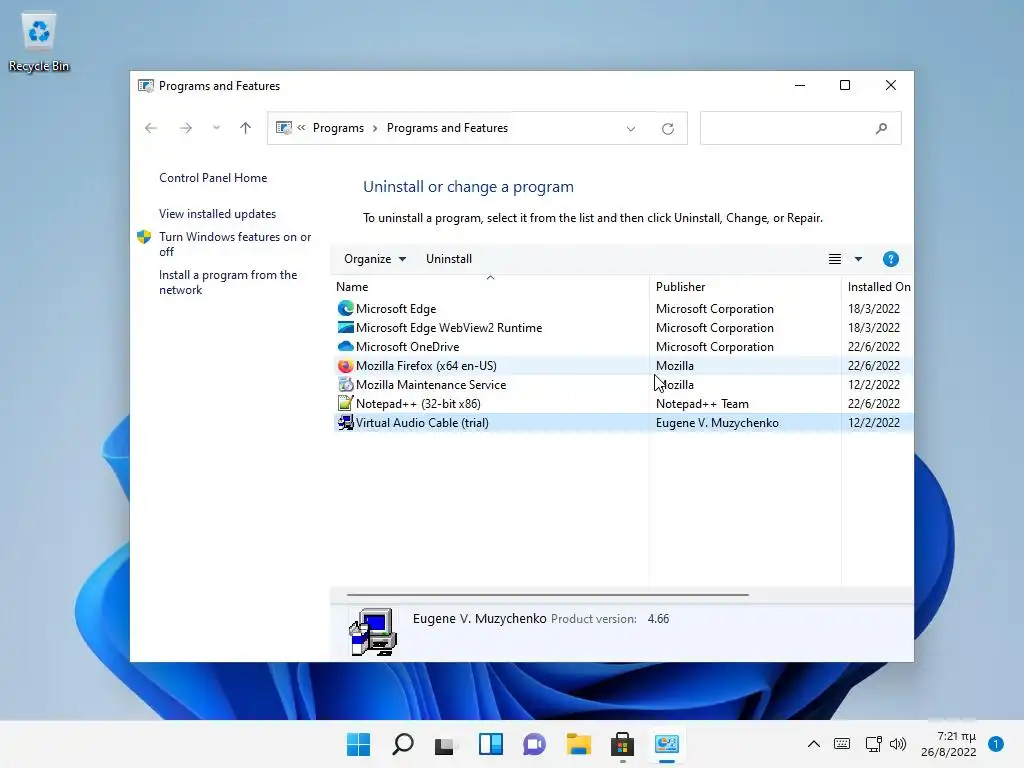Image resolution: width=1024 pixels, height=768 pixels.
Task: Open the recent locations dropdown arrow
Action: point(216,128)
